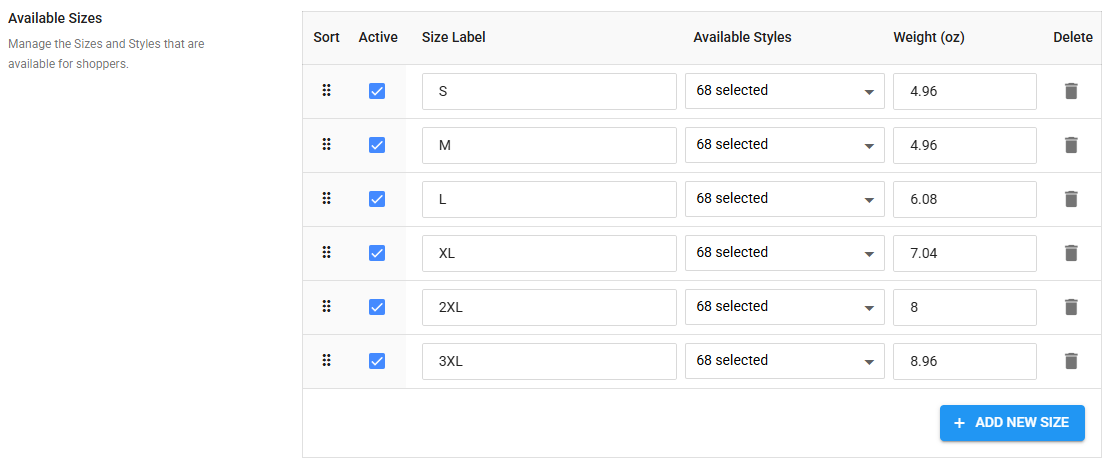Uncheck the Active box for size S
Viewport: 1110px width, 467px height.
pyautogui.click(x=377, y=91)
